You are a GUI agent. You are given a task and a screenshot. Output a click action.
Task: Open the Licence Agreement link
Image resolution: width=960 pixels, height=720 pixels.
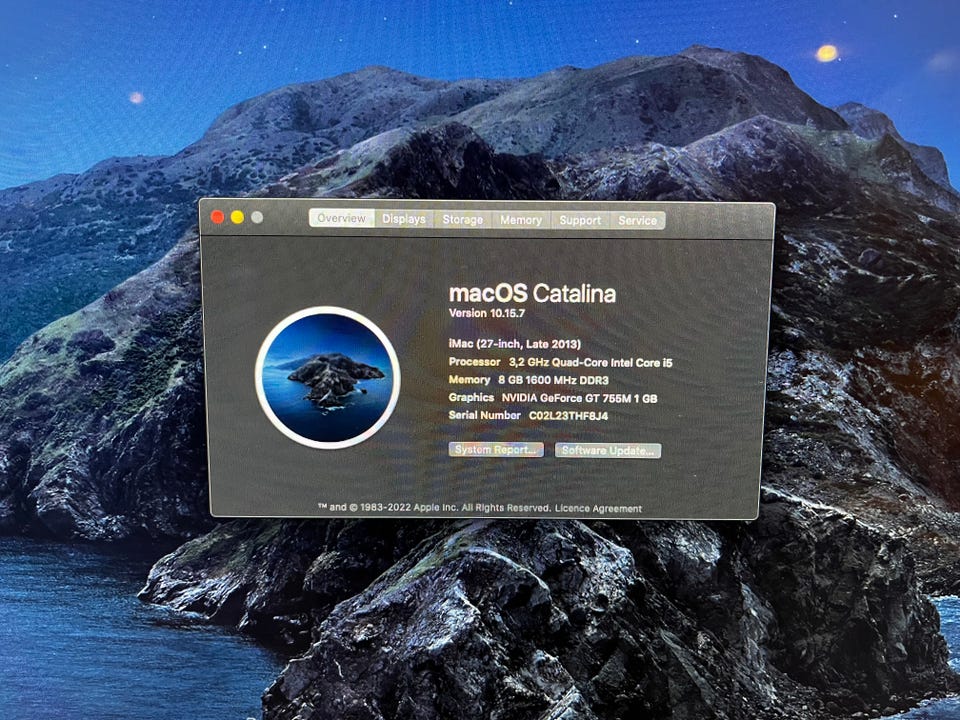(x=598, y=508)
